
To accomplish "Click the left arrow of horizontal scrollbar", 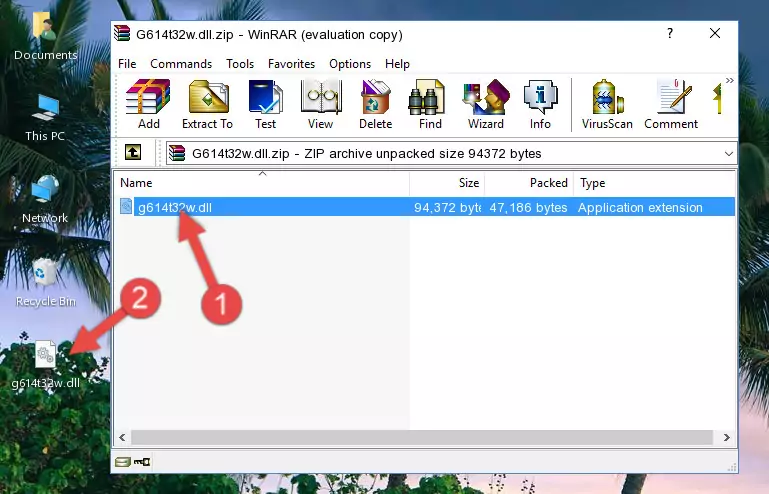I will coord(123,437).
